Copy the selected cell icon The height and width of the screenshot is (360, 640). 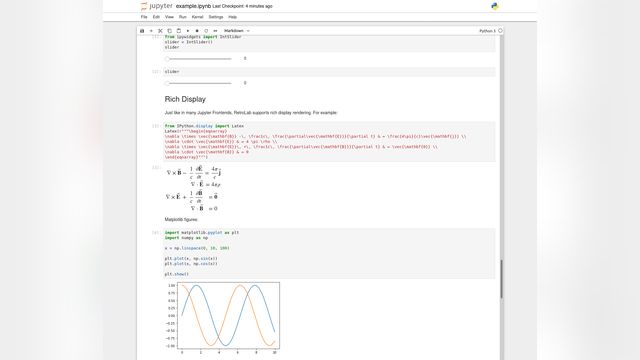(x=169, y=31)
